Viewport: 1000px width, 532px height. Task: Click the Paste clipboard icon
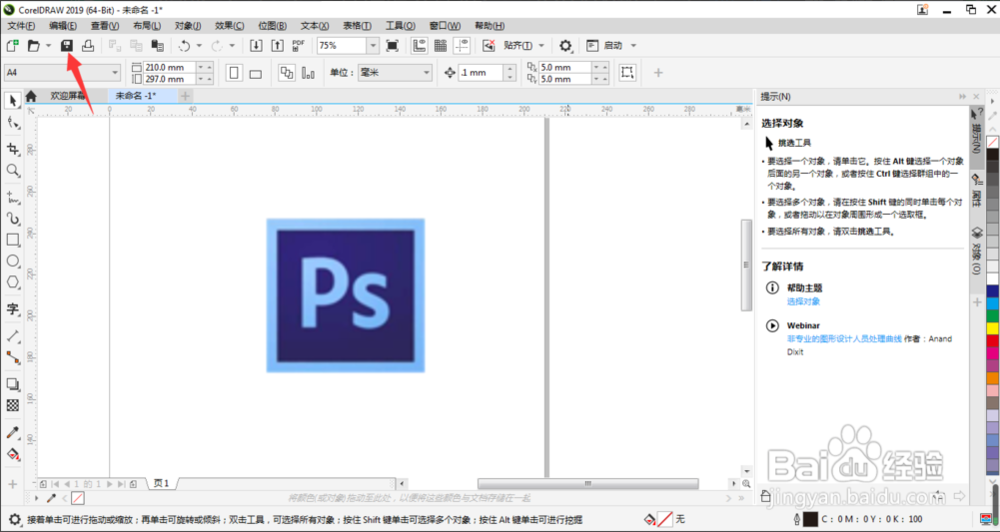pos(157,45)
